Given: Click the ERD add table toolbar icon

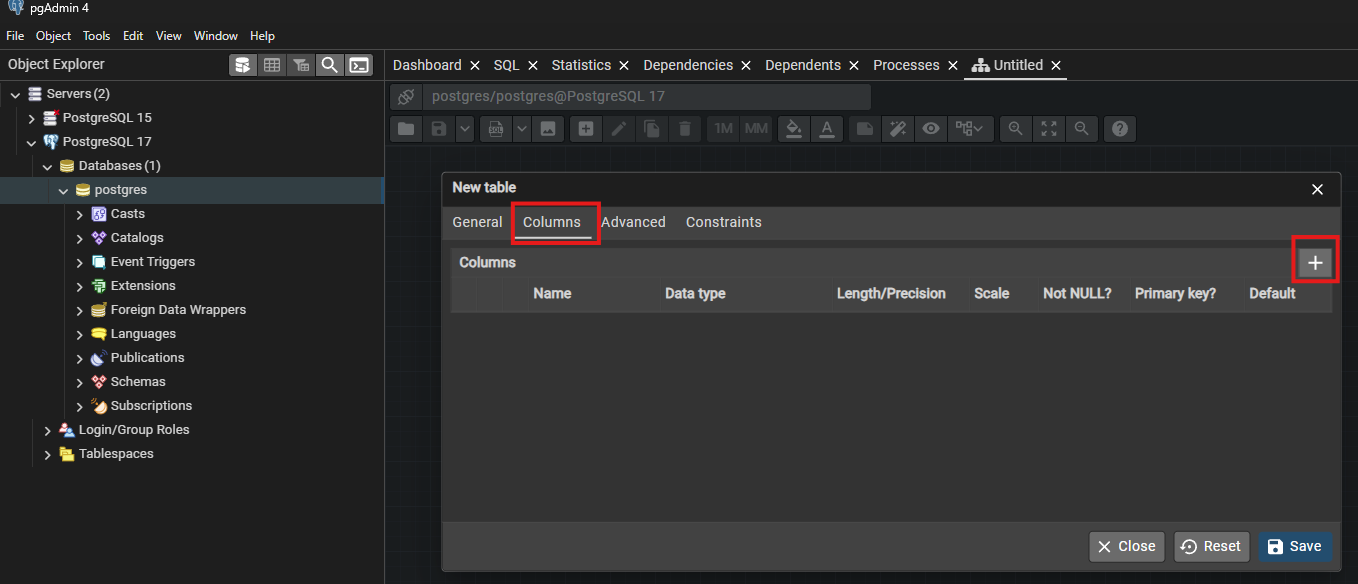Looking at the screenshot, I should [586, 128].
